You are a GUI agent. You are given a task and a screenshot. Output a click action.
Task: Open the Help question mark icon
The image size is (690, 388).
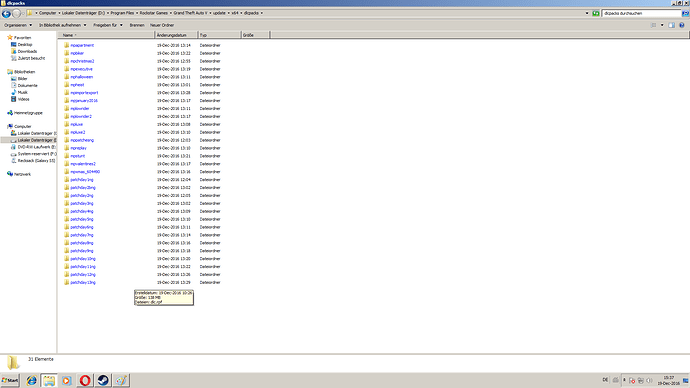(x=682, y=25)
